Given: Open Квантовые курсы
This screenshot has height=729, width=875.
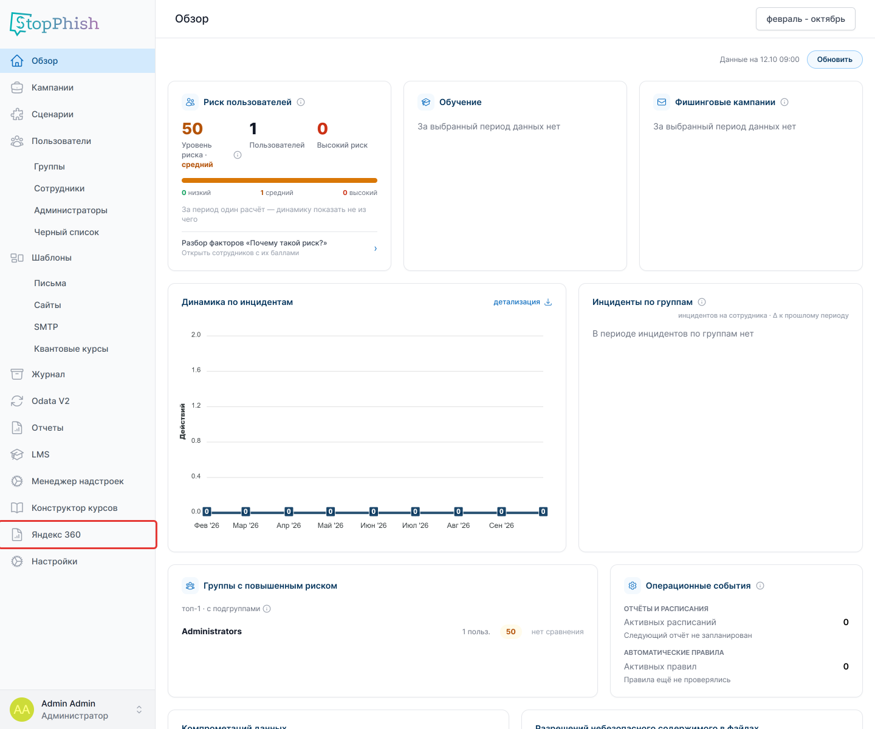Looking at the screenshot, I should [x=71, y=349].
